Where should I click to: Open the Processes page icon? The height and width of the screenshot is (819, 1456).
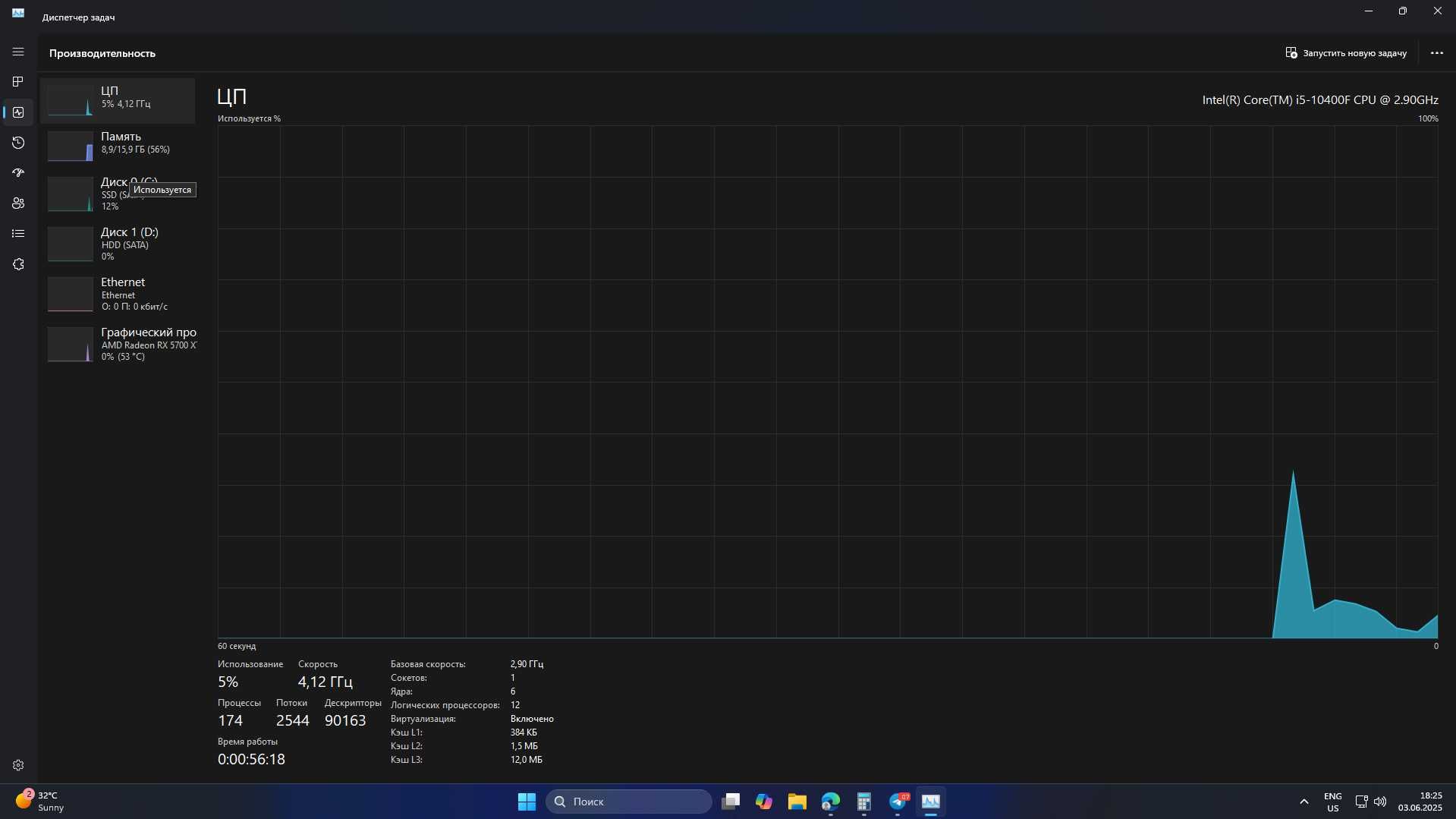click(18, 81)
